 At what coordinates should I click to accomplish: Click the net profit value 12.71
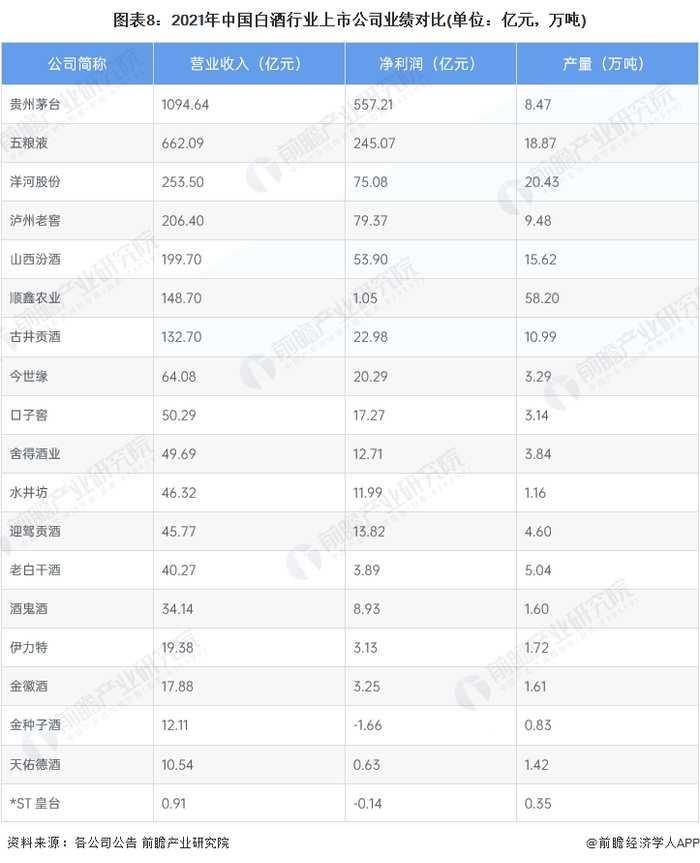click(x=368, y=454)
